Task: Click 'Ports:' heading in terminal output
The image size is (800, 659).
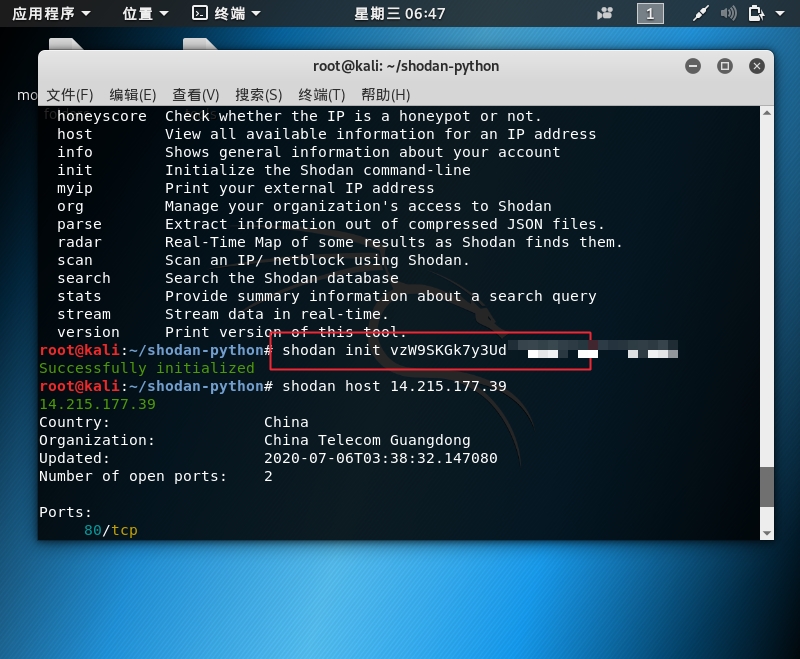Action: [65, 512]
